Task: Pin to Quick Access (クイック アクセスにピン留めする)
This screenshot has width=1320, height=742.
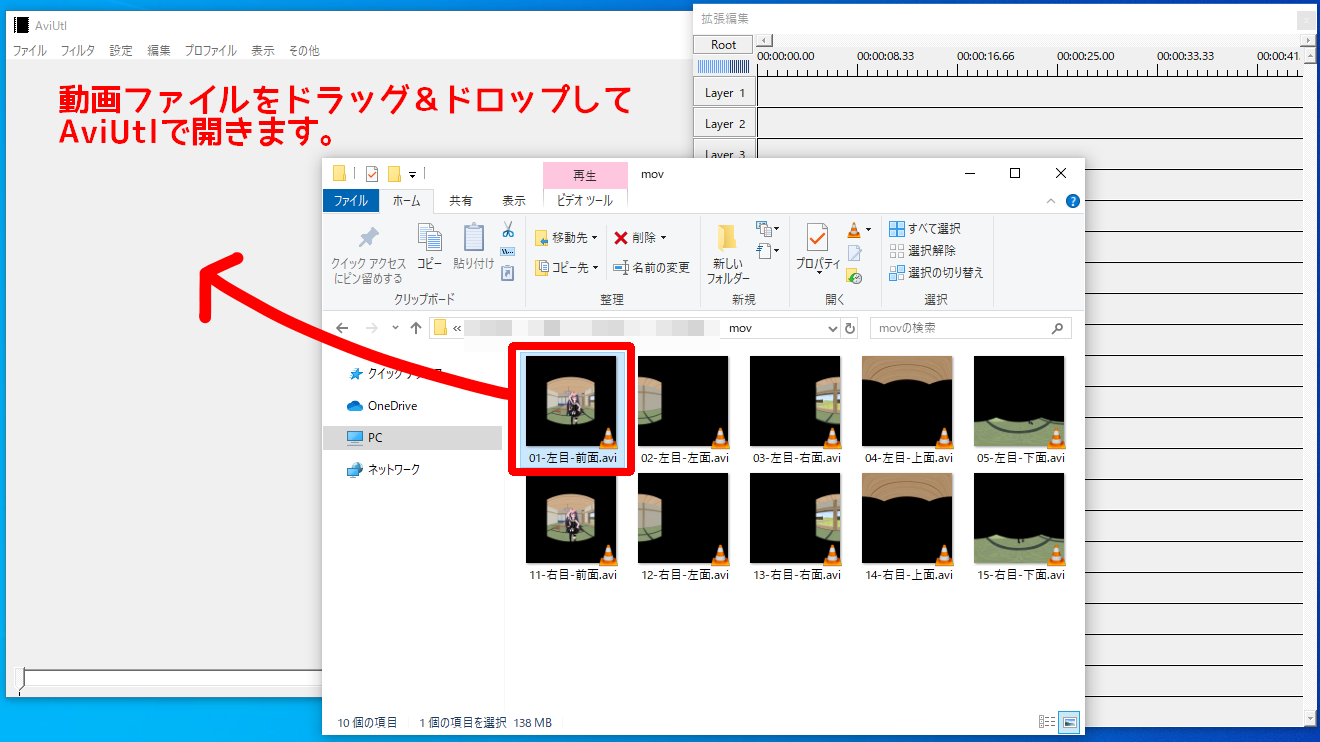Action: tap(368, 255)
